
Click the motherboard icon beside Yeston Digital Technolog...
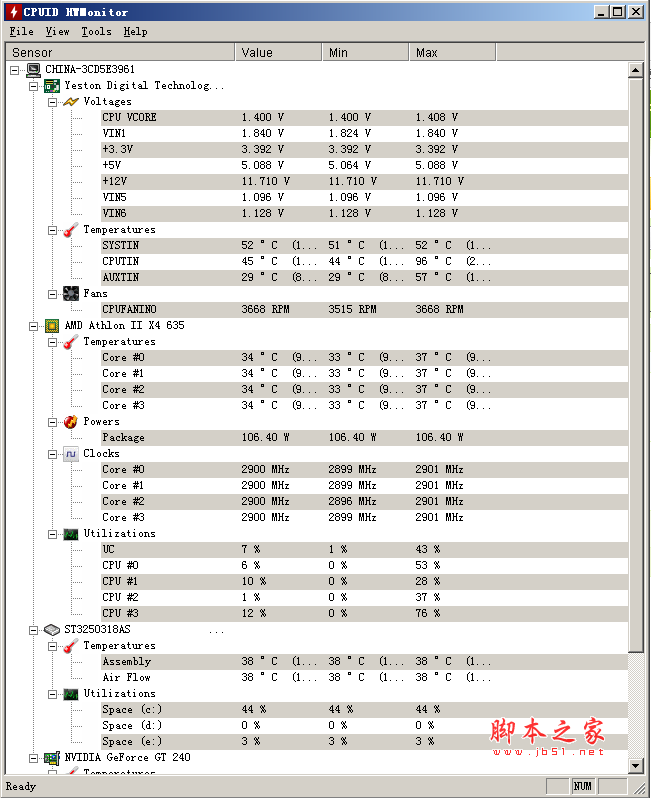pos(52,86)
